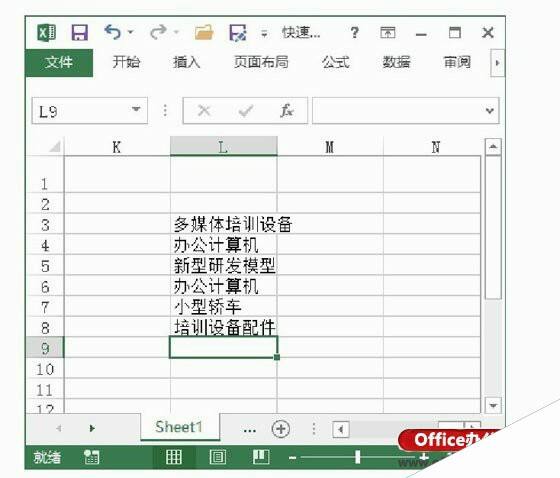
Task: Open Ribbon Display Options
Action: 388,33
